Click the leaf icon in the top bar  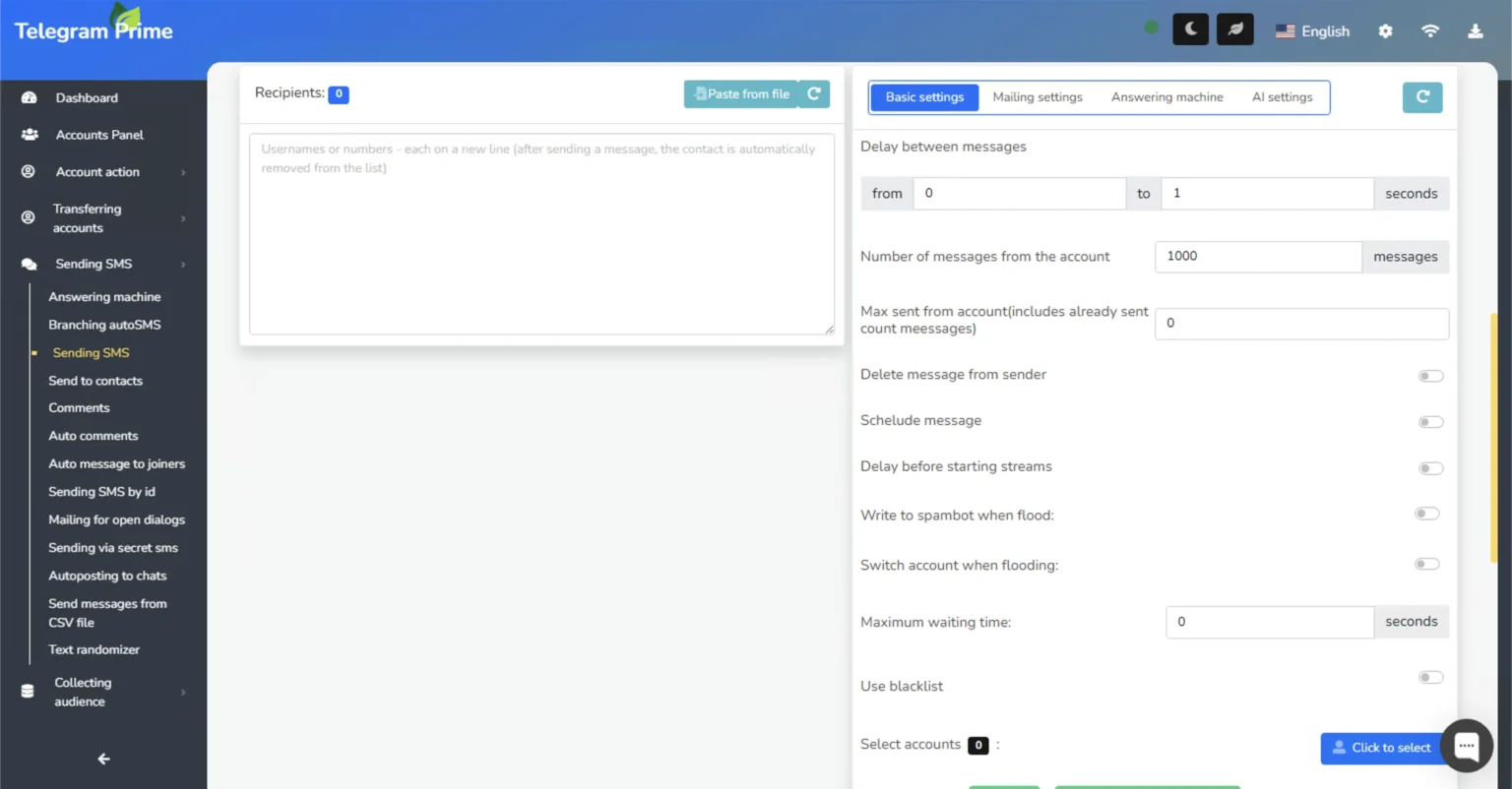tap(1234, 30)
